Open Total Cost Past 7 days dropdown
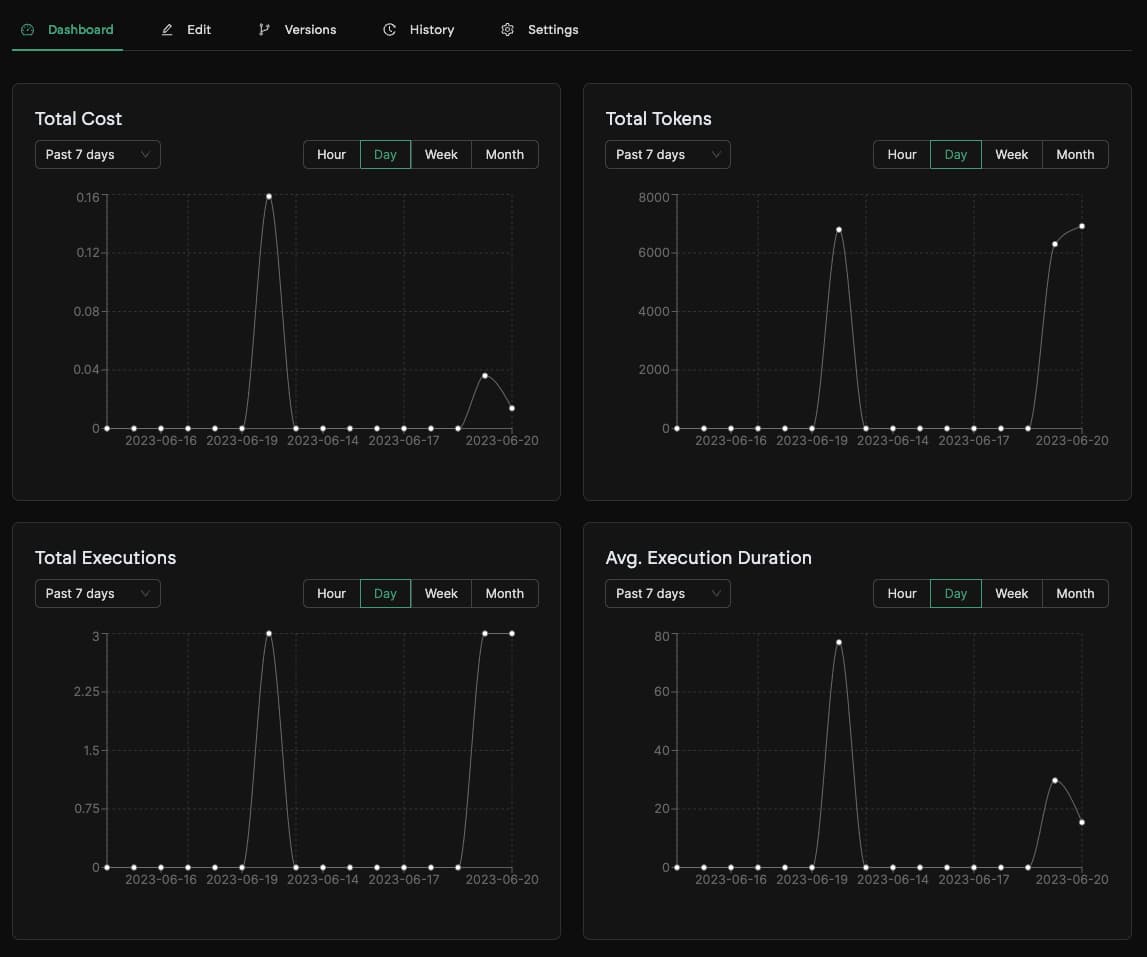The image size is (1147, 957). point(98,155)
